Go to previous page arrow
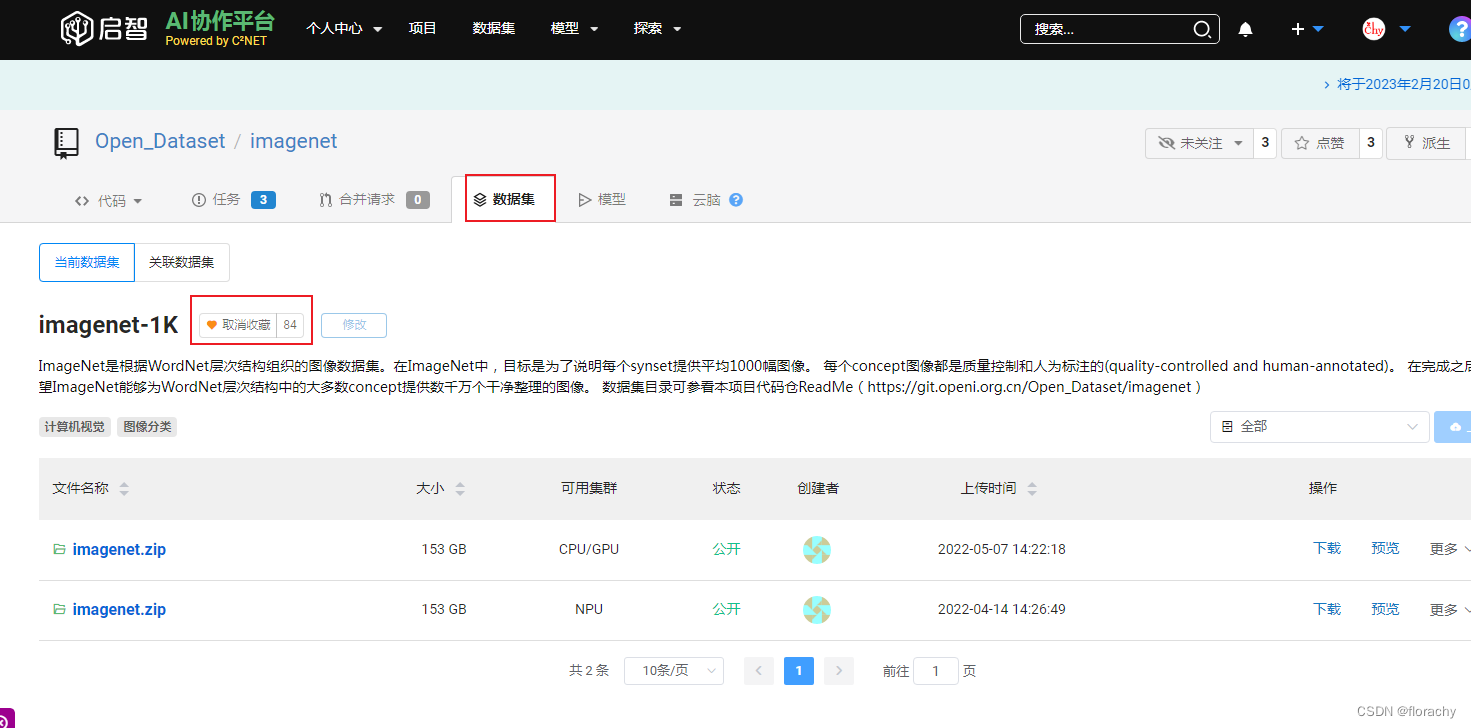 [x=759, y=671]
